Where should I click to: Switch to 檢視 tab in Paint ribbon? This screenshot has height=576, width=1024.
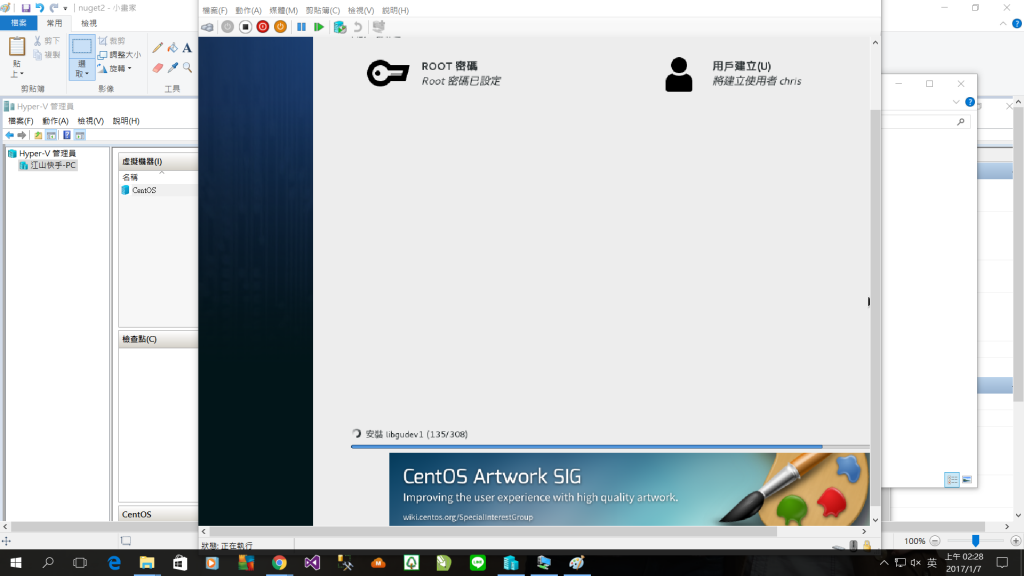pyautogui.click(x=89, y=23)
